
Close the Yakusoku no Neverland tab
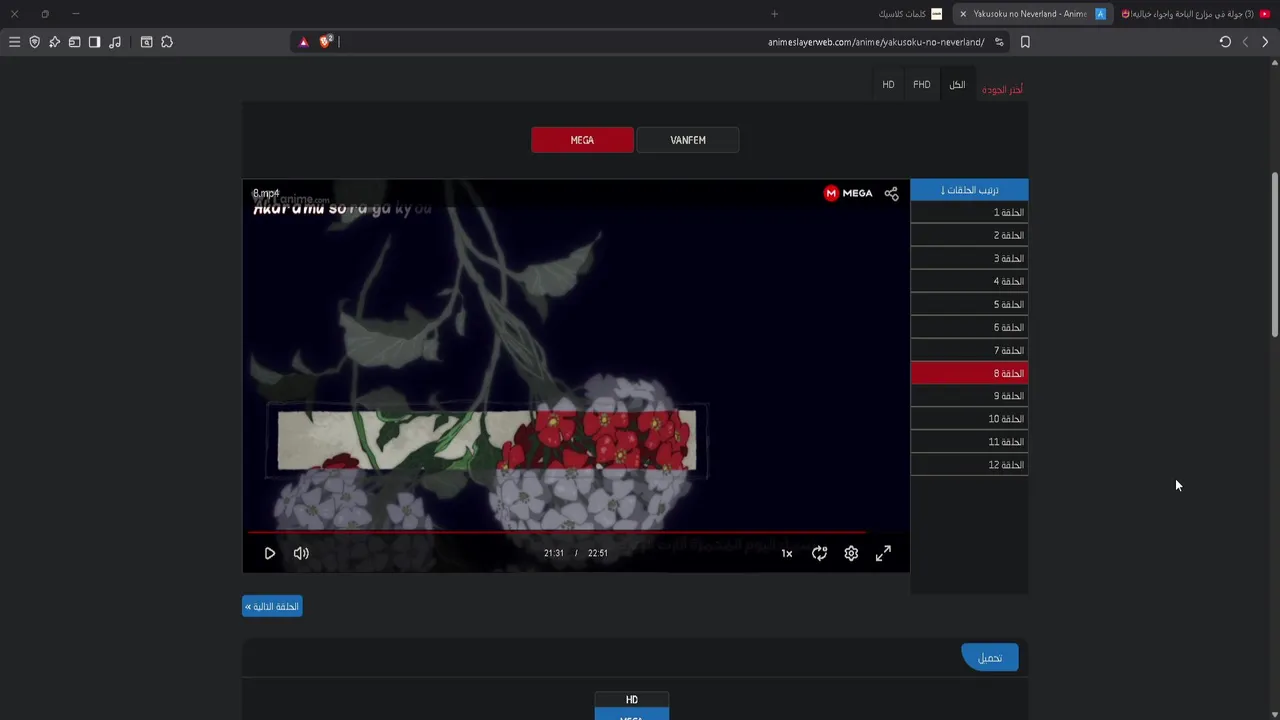point(963,14)
